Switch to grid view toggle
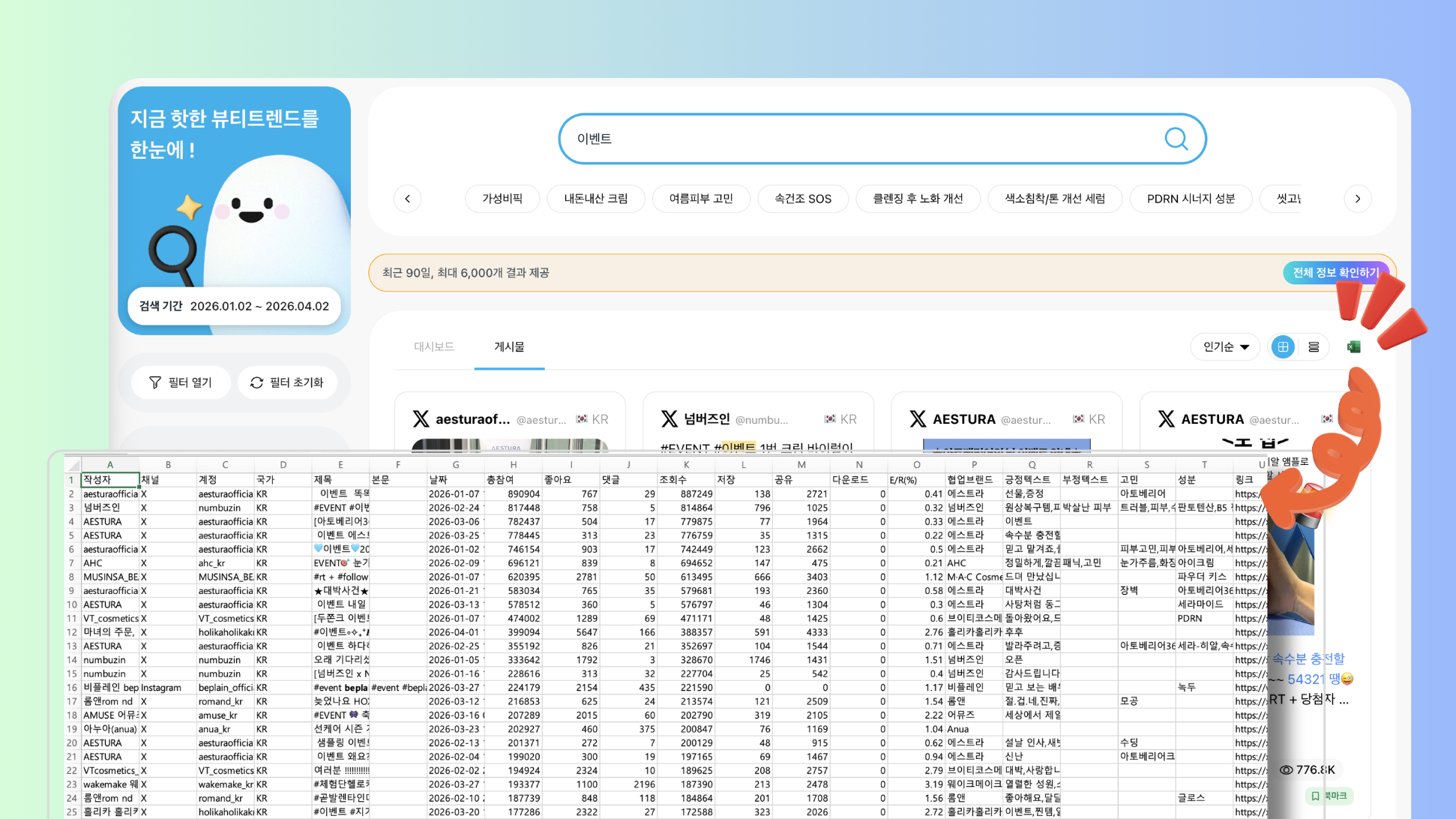 coord(1283,346)
